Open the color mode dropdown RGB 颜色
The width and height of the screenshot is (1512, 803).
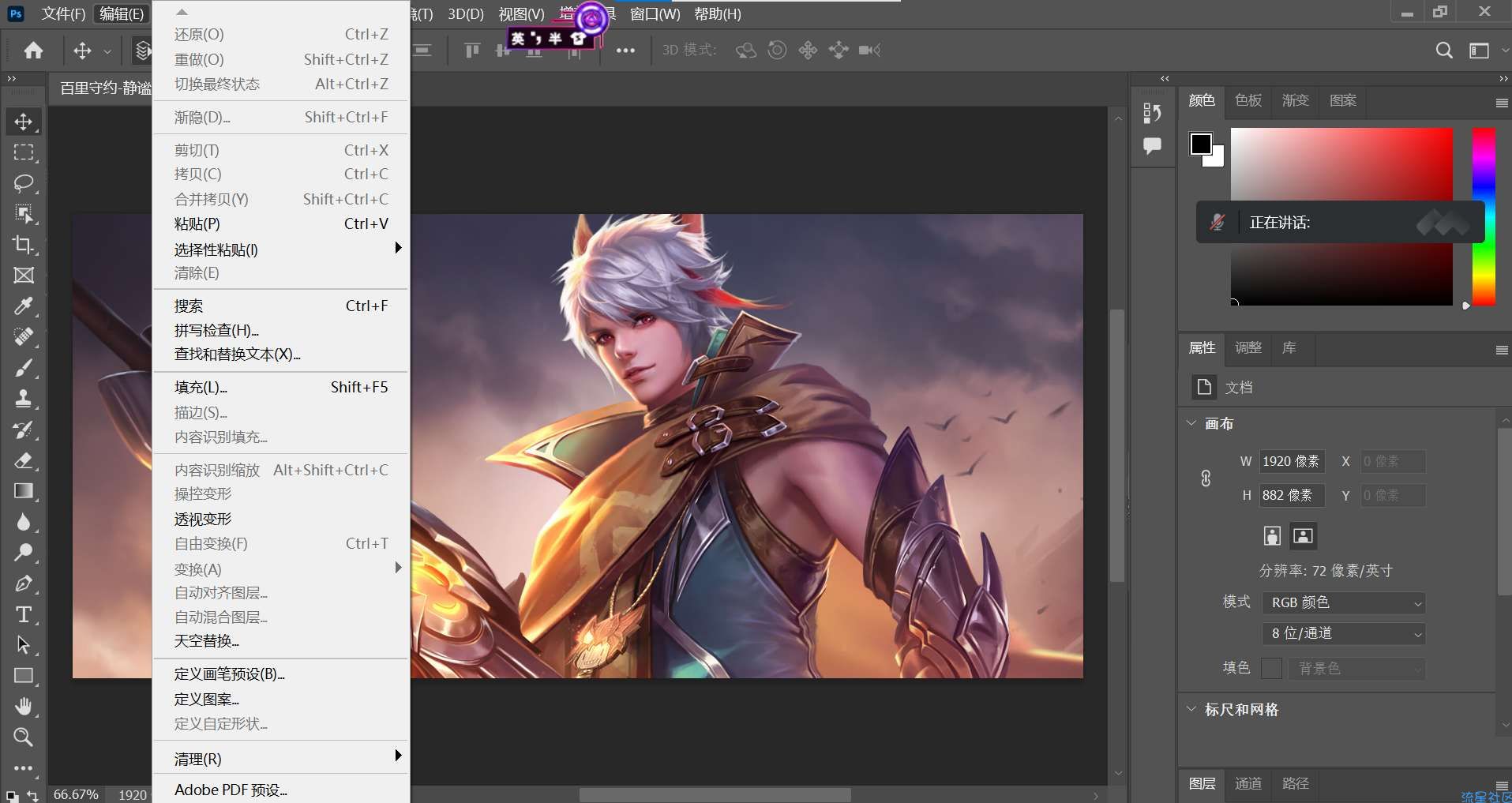[1344, 602]
